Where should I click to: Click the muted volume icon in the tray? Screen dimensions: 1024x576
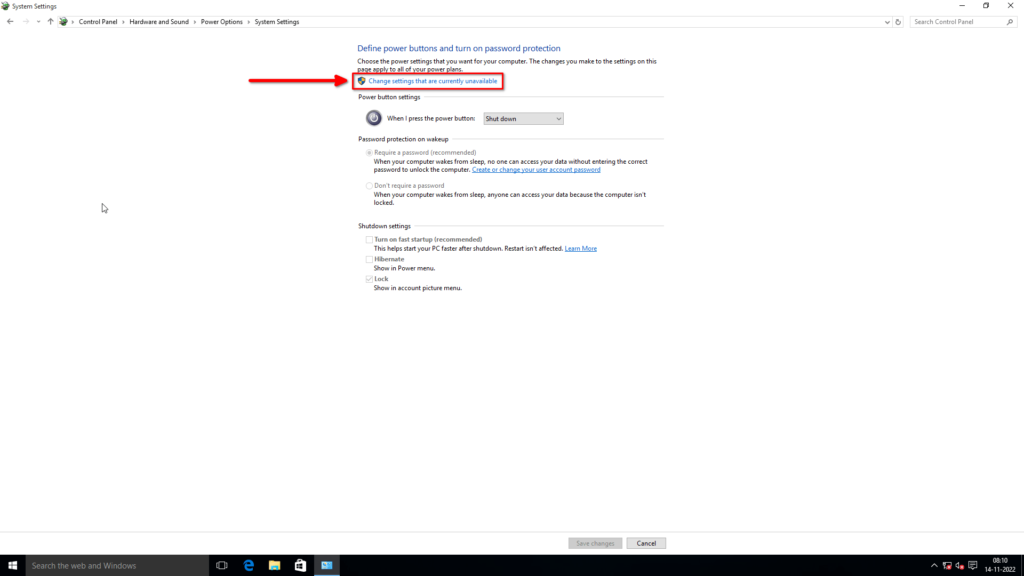click(959, 565)
